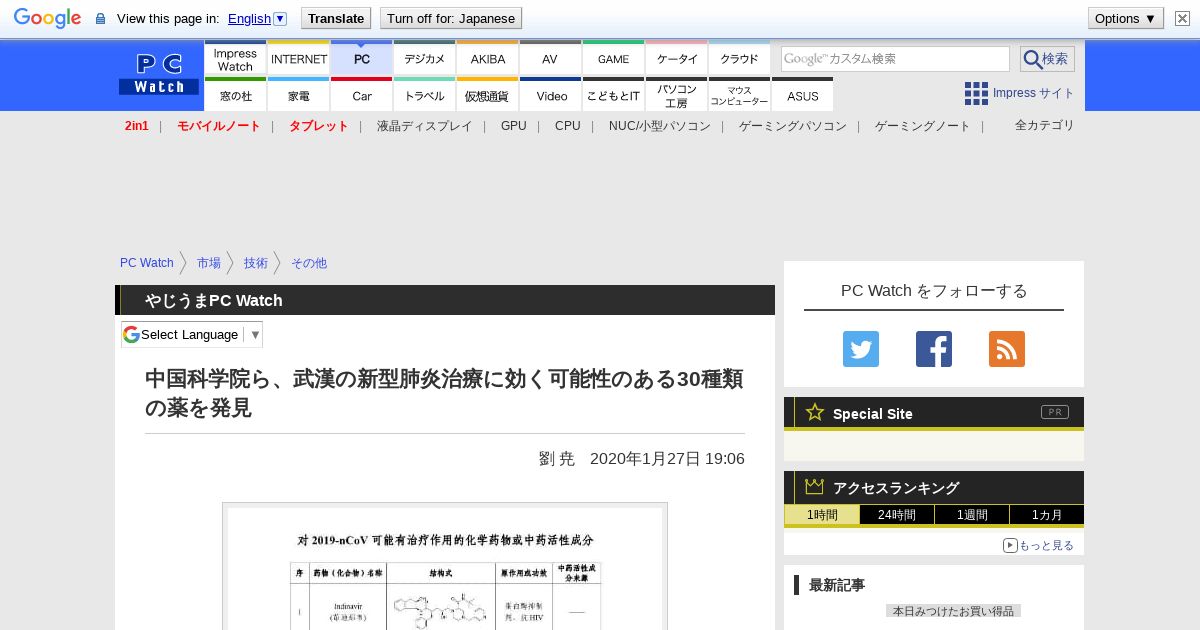Click the Facebook follow icon
1200x630 pixels.
pyautogui.click(x=933, y=349)
